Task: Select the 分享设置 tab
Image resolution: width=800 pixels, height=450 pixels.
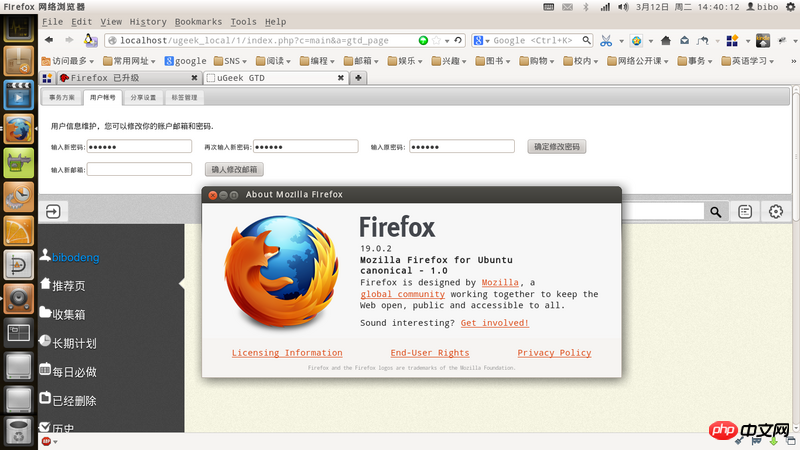Action: (x=143, y=97)
